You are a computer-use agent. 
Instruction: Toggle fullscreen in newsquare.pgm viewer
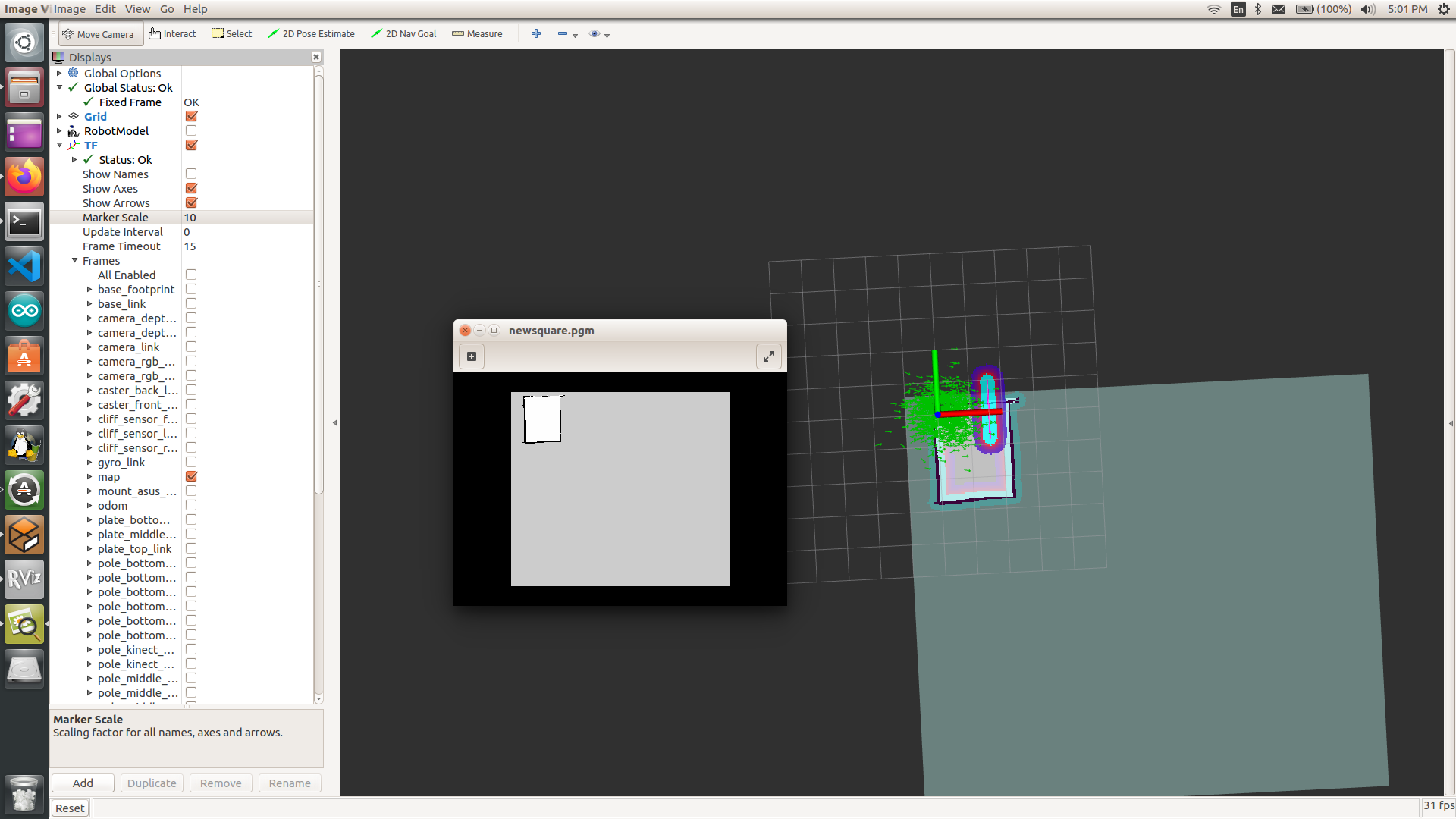click(769, 356)
